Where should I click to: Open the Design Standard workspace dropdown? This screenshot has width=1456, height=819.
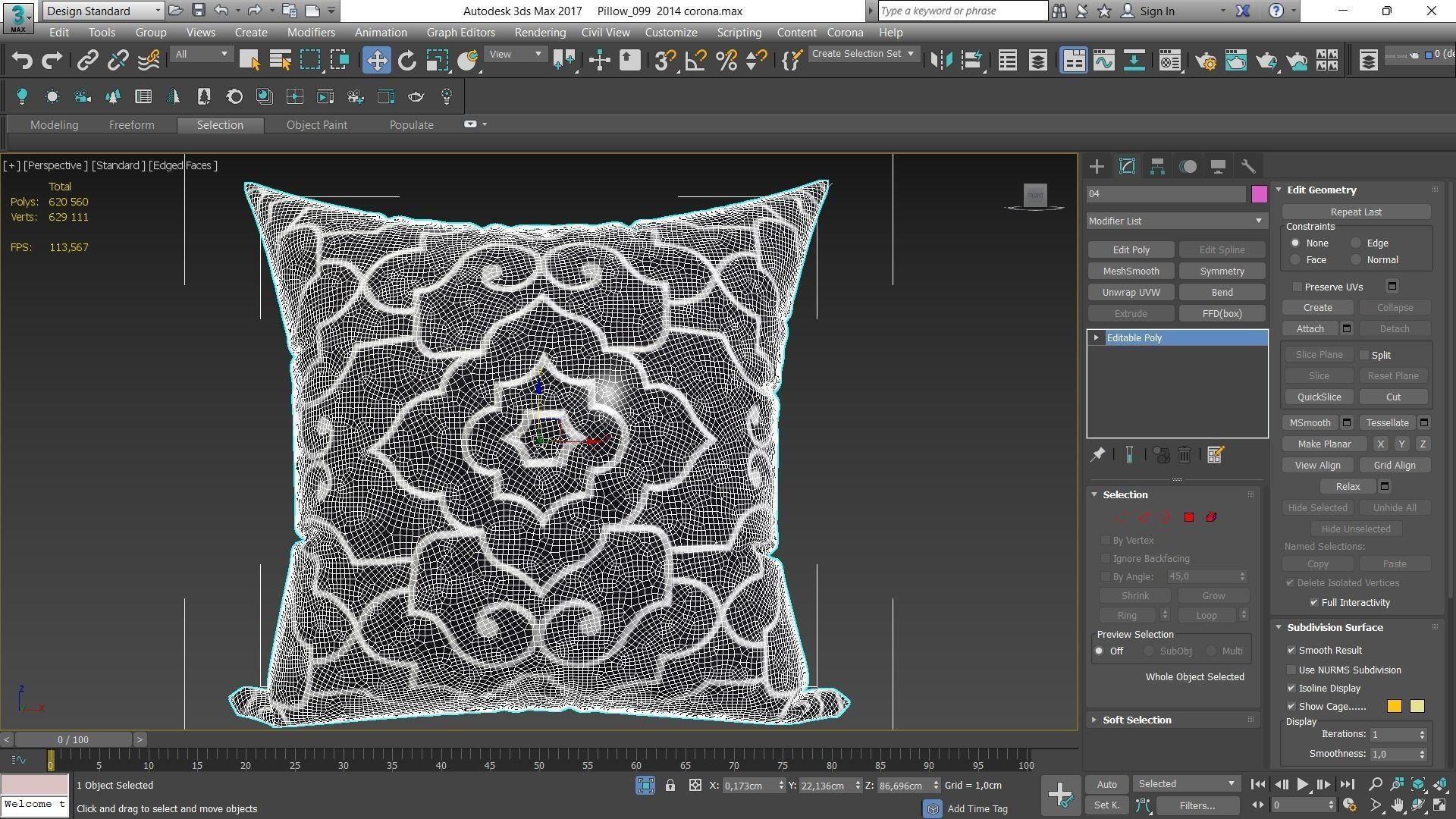point(103,11)
